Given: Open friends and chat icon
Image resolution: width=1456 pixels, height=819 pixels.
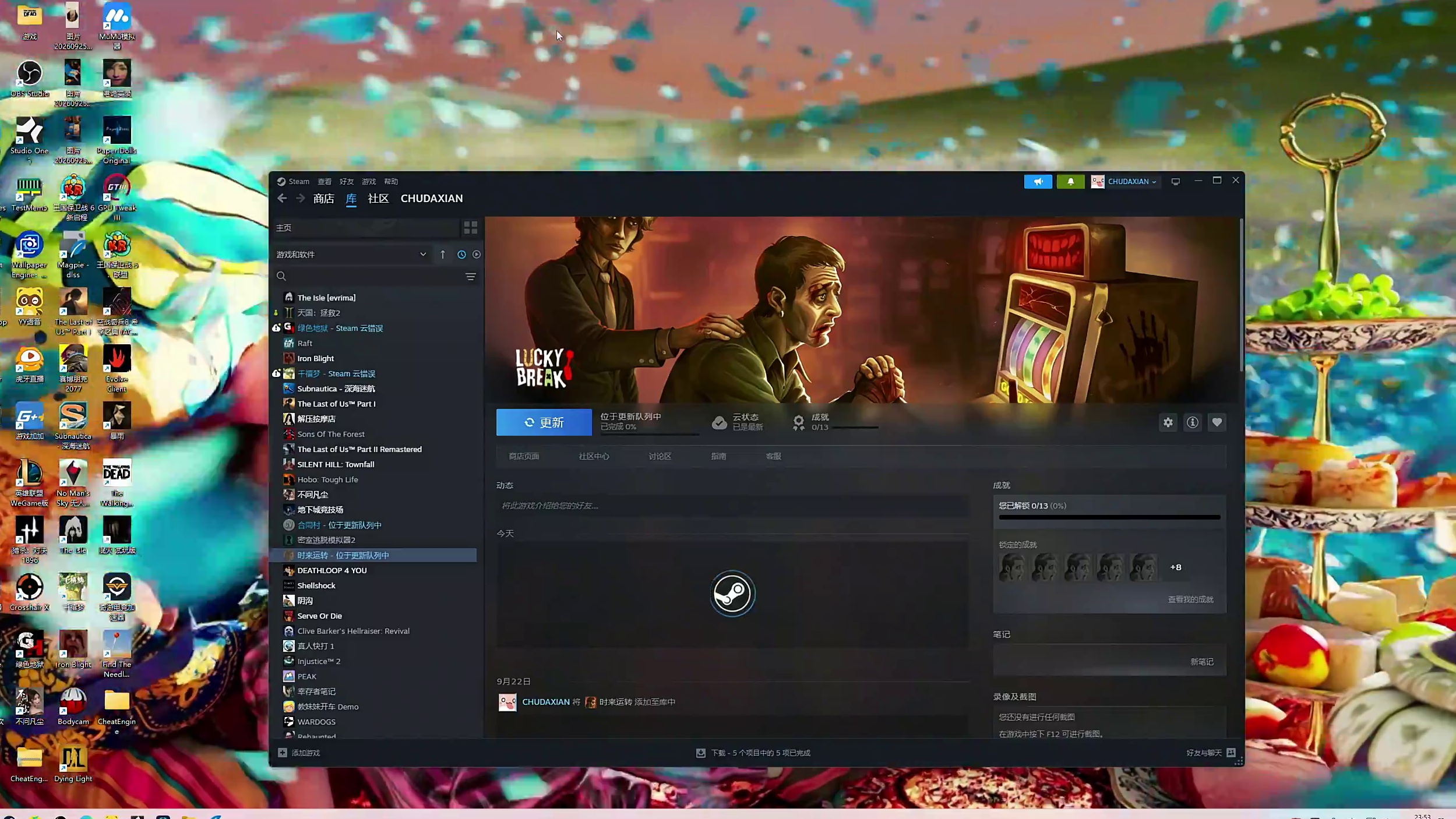Looking at the screenshot, I should tap(1231, 753).
